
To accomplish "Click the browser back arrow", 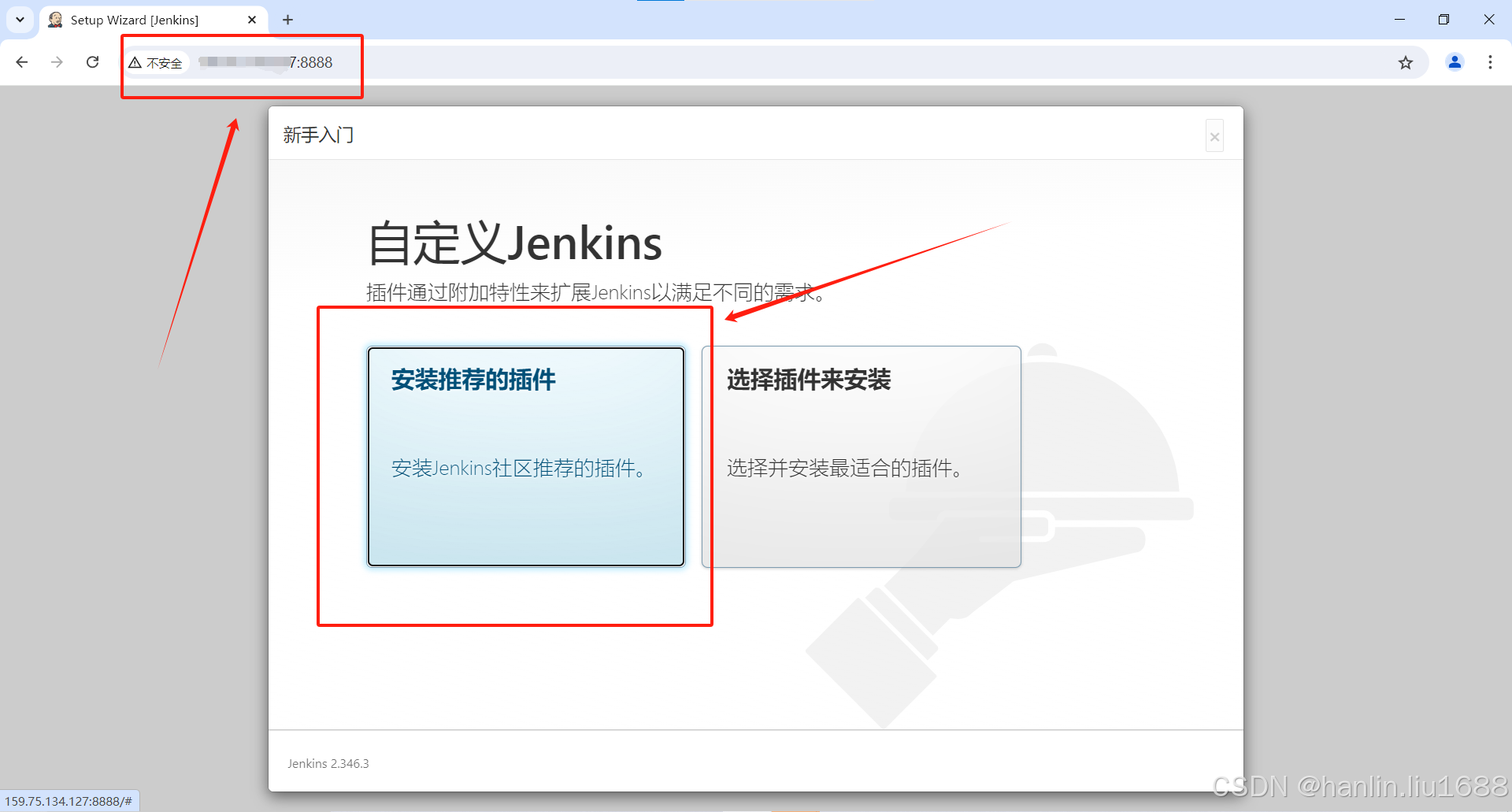I will pyautogui.click(x=22, y=62).
